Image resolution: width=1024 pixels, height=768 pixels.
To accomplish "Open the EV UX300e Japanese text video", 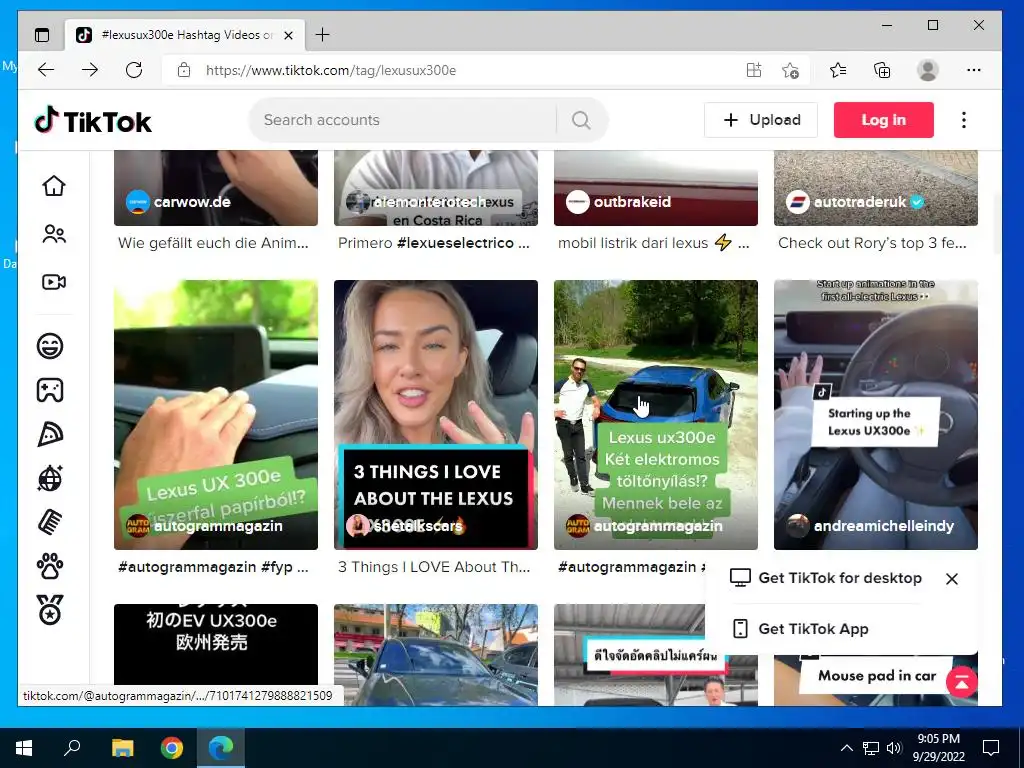I will (216, 654).
